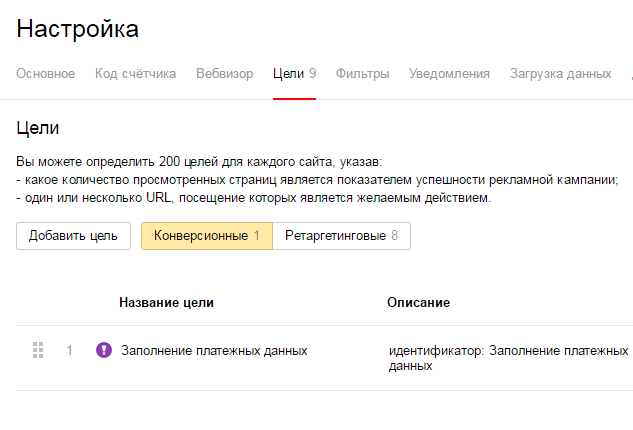Switch to the Загрузка данных tab

560,74
